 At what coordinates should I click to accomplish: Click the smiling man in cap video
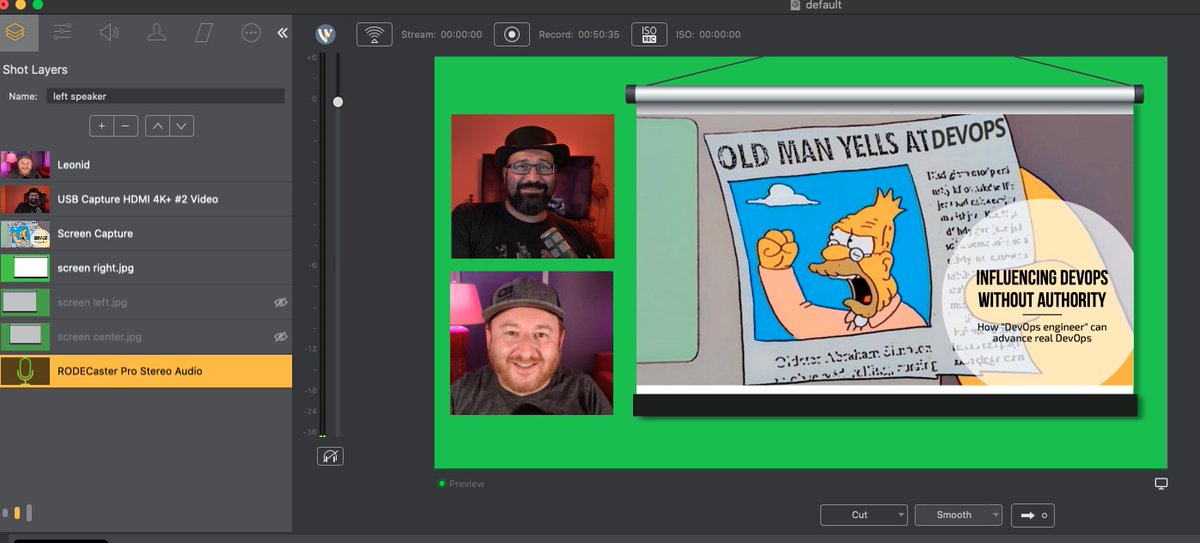point(532,343)
